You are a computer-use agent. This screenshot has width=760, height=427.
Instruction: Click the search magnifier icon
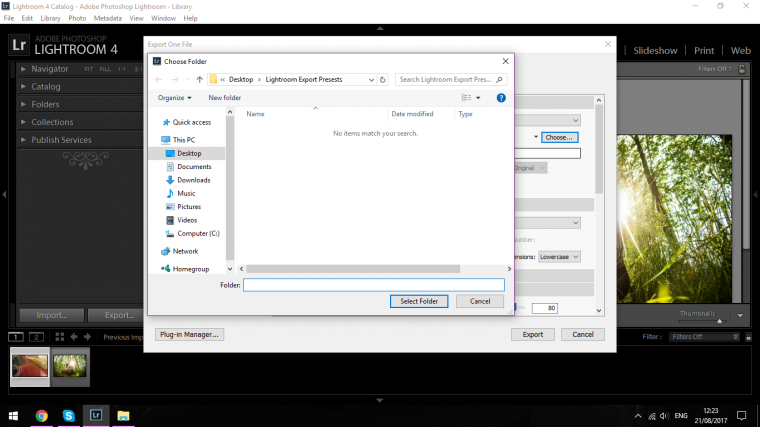(499, 79)
